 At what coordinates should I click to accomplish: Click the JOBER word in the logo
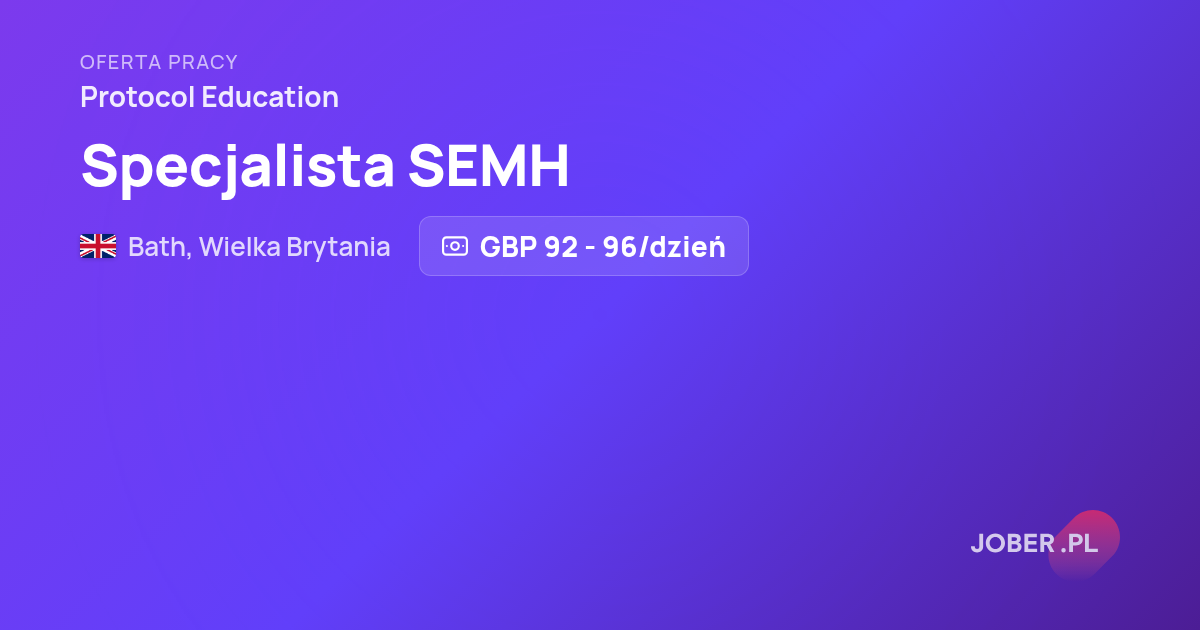(1012, 544)
